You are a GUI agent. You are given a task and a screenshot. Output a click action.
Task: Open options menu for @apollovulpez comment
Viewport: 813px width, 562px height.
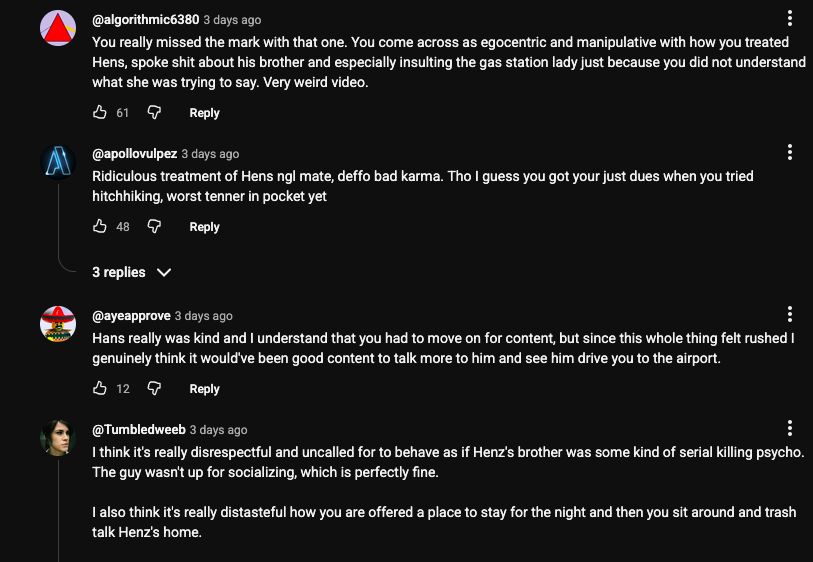coord(790,152)
